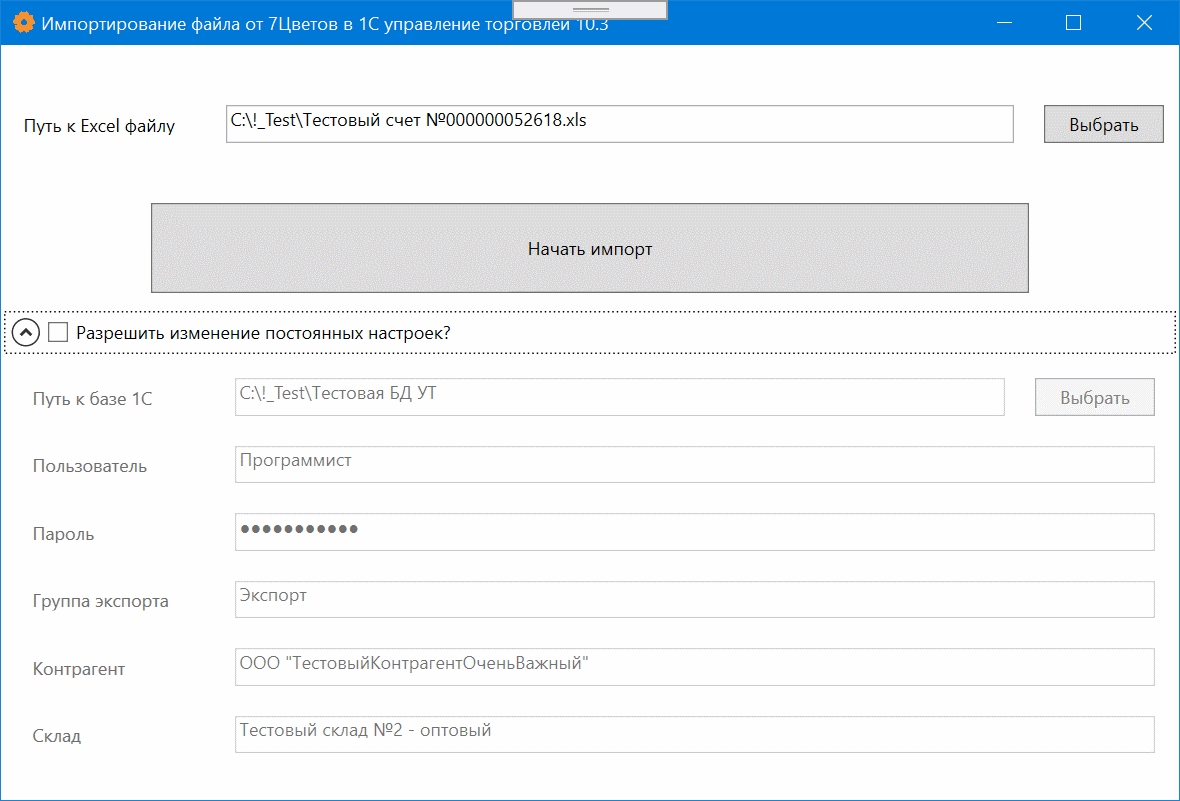Click the orange gear app icon
This screenshot has height=801, width=1180.
tap(22, 23)
